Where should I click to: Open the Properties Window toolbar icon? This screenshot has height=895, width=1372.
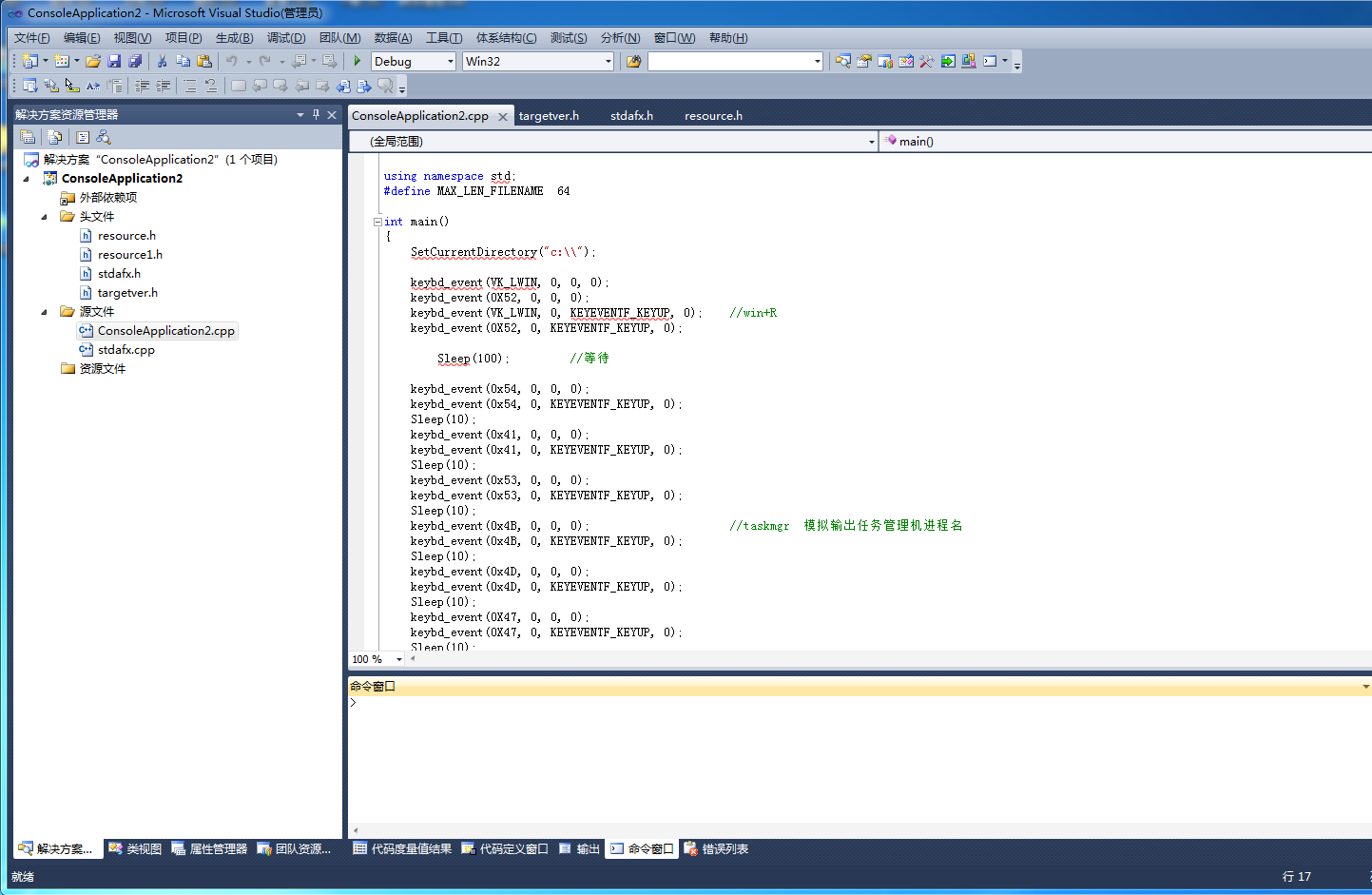pyautogui.click(x=864, y=61)
